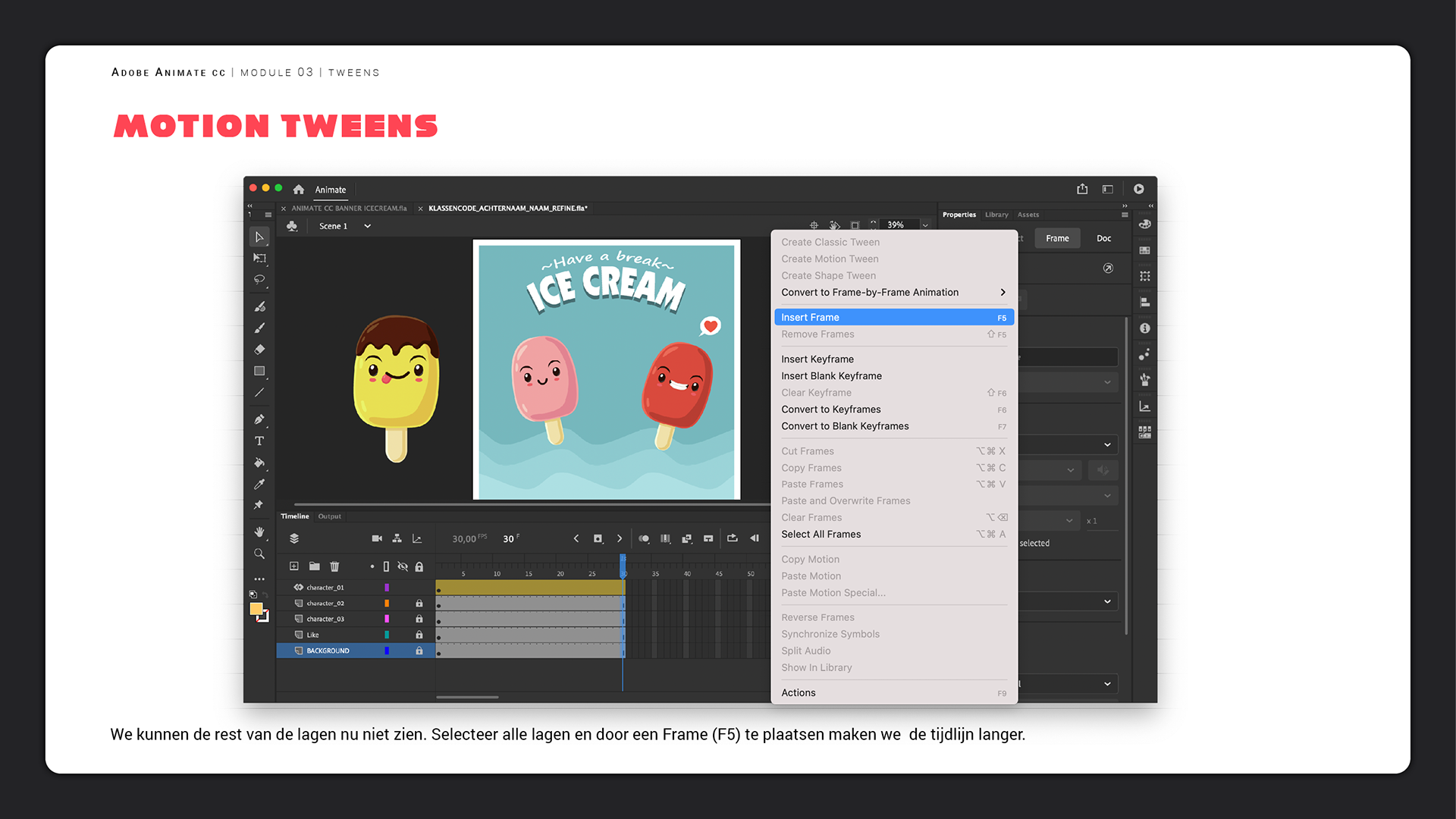The height and width of the screenshot is (819, 1456).
Task: Unlock the character_02 layer
Action: click(x=419, y=604)
